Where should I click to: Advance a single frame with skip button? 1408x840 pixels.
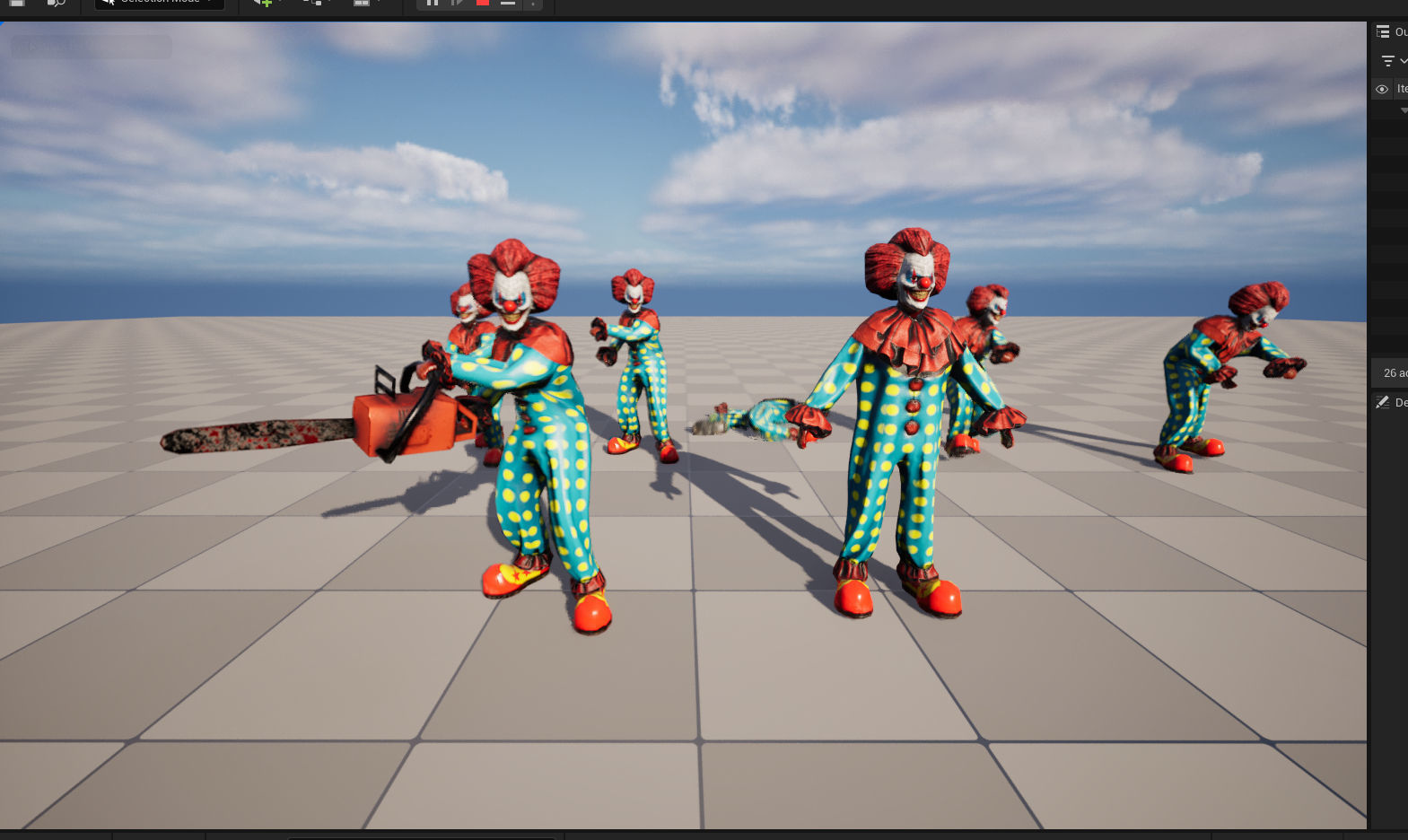point(458,3)
